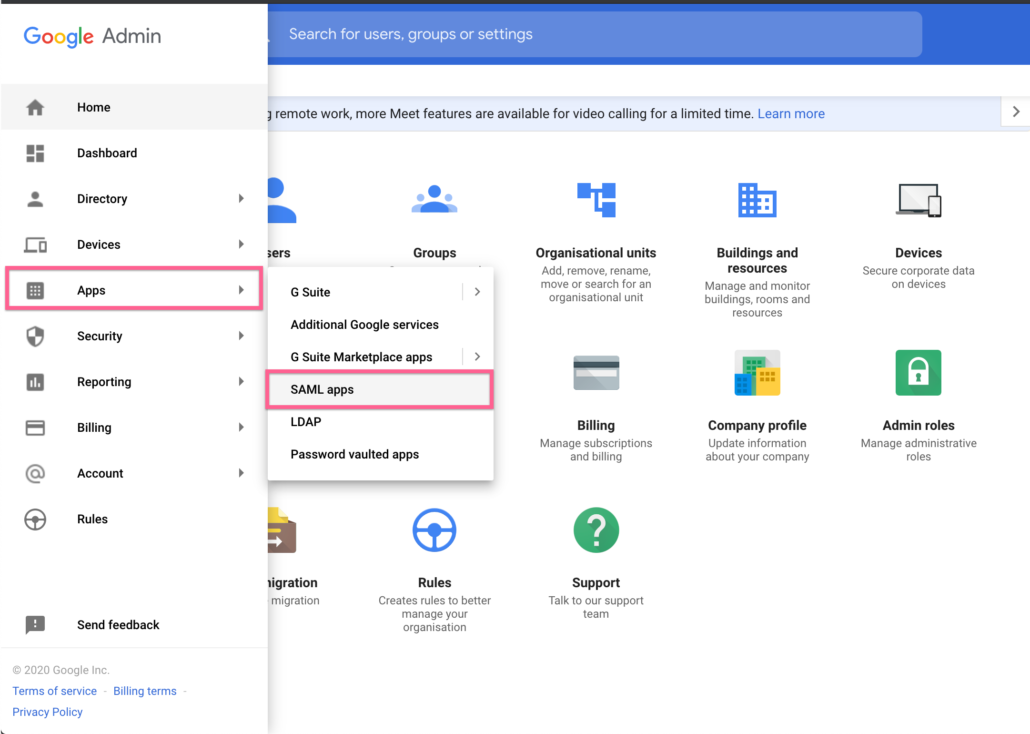Click the Apps grid icon
Image resolution: width=1030 pixels, height=734 pixels.
[35, 290]
